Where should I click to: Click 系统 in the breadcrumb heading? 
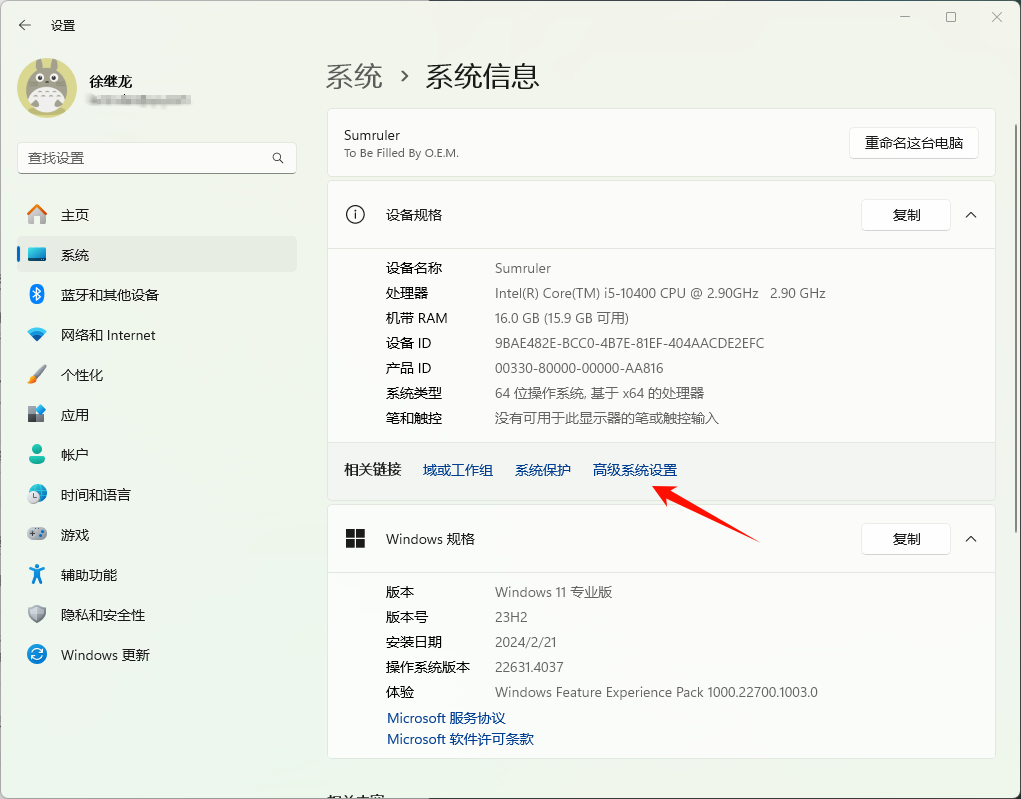pyautogui.click(x=354, y=77)
